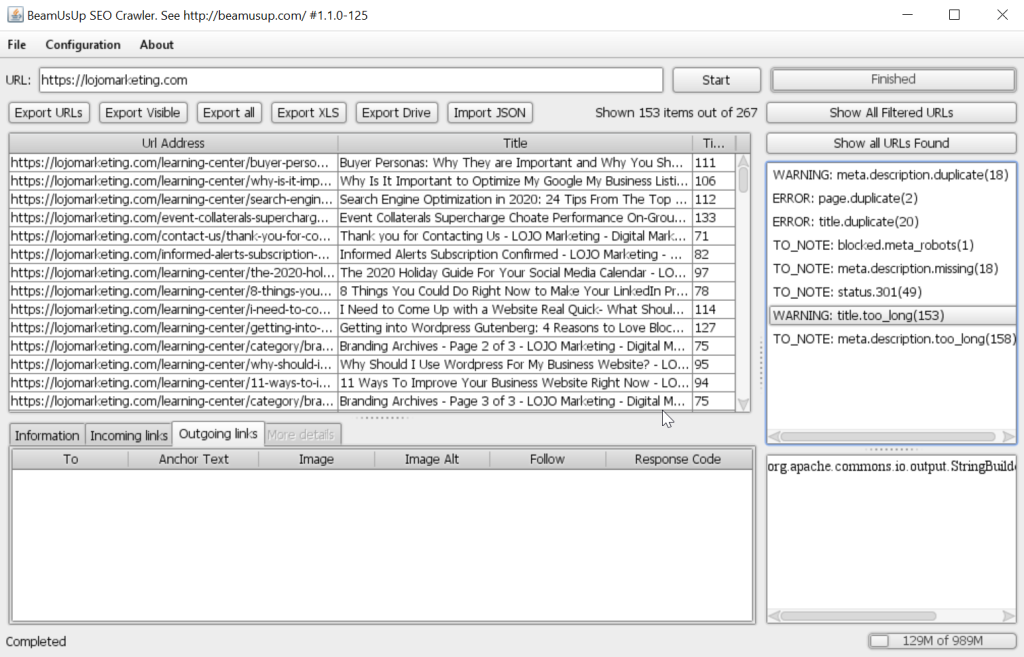Select row Thank you for Contacting Us
Viewport: 1024px width, 657px height.
tap(372, 236)
